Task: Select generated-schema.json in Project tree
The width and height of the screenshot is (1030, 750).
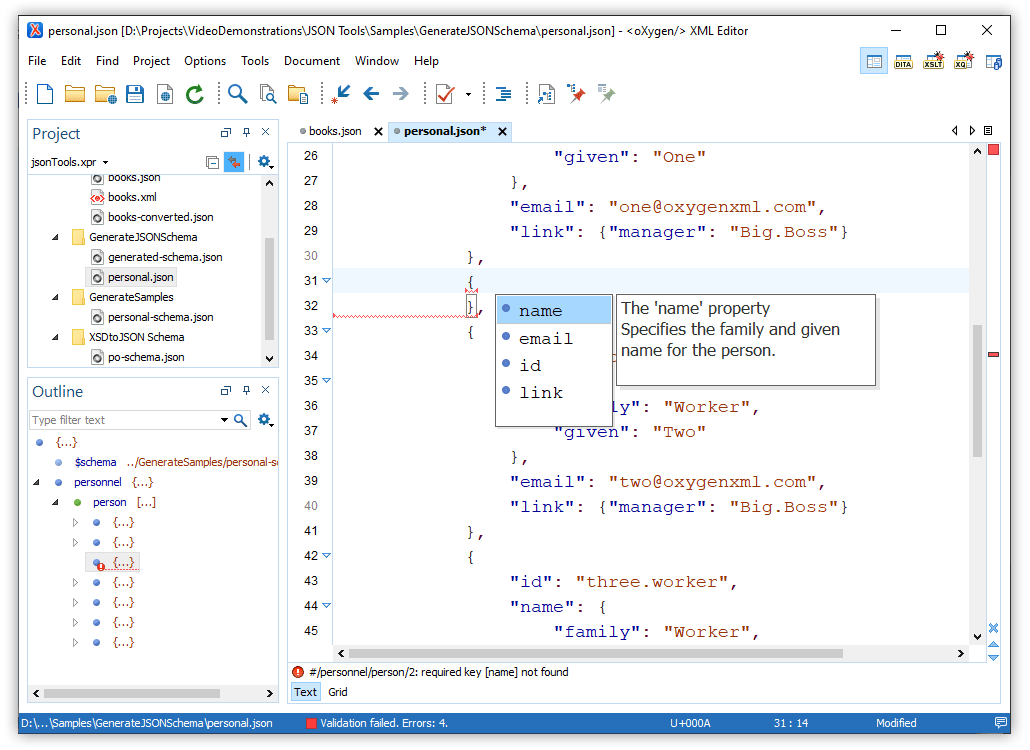Action: pyautogui.click(x=165, y=257)
